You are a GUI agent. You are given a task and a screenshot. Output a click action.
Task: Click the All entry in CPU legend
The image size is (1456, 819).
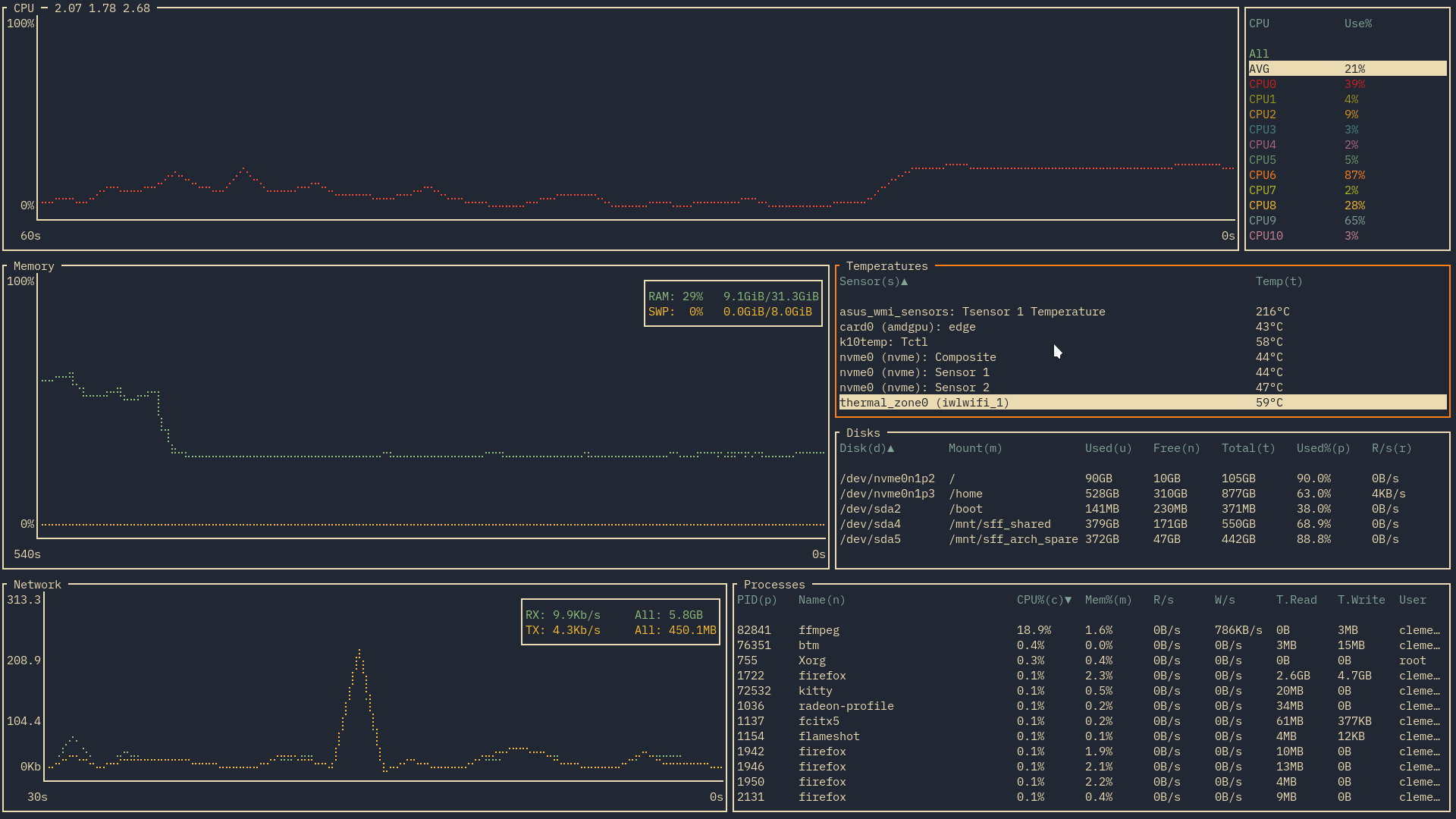1259,54
